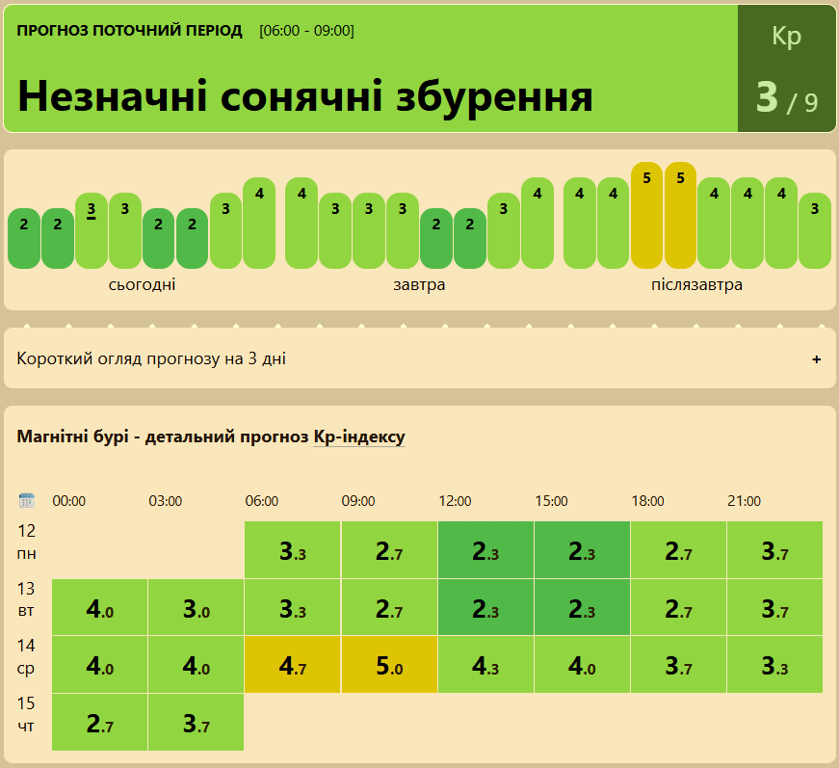Image resolution: width=839 pixels, height=768 pixels.
Task: Click the 3.7 cell for 15 чт
Action: [196, 723]
